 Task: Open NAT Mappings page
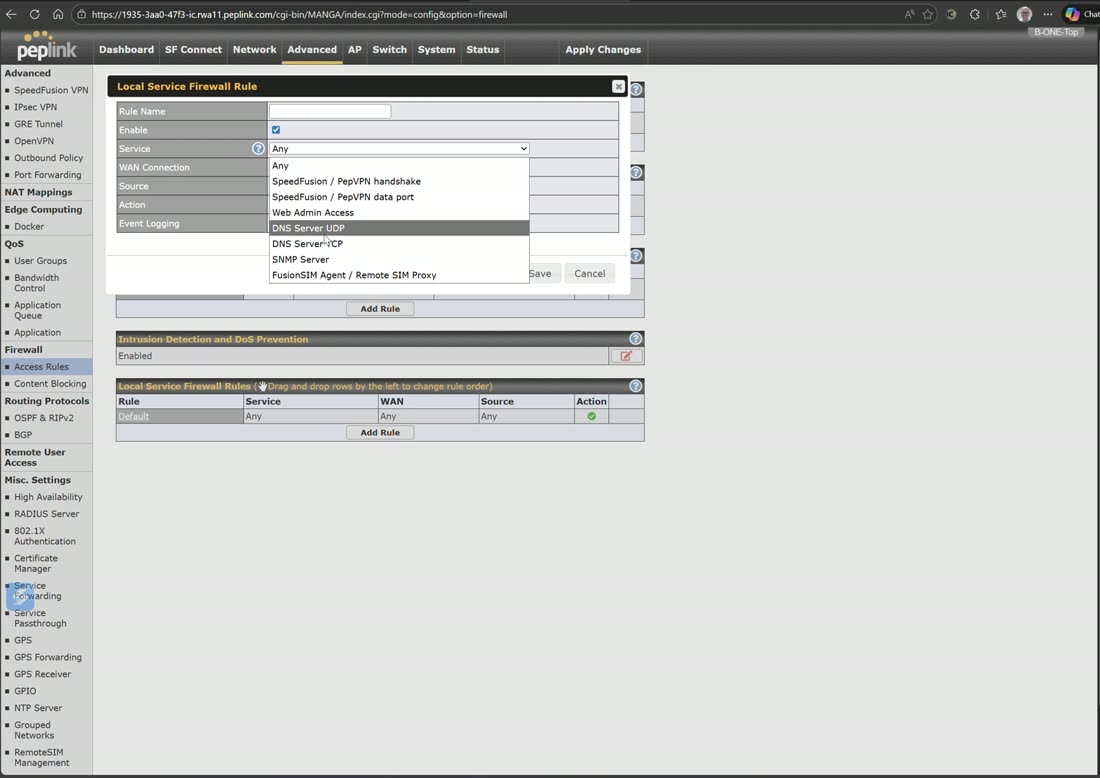[x=39, y=192]
